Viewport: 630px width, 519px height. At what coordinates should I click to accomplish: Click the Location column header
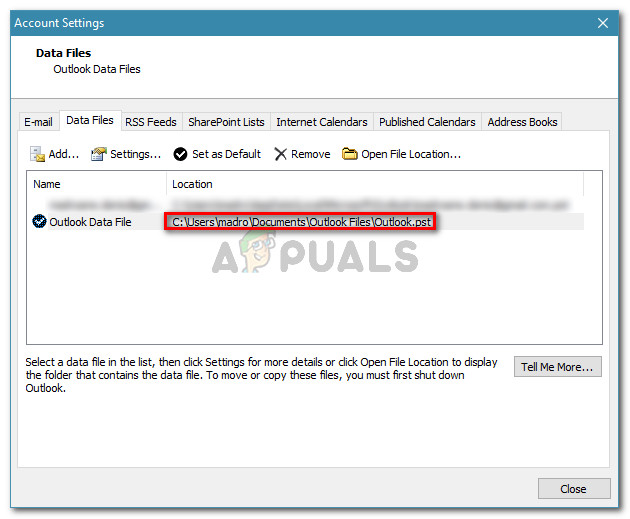point(375,184)
